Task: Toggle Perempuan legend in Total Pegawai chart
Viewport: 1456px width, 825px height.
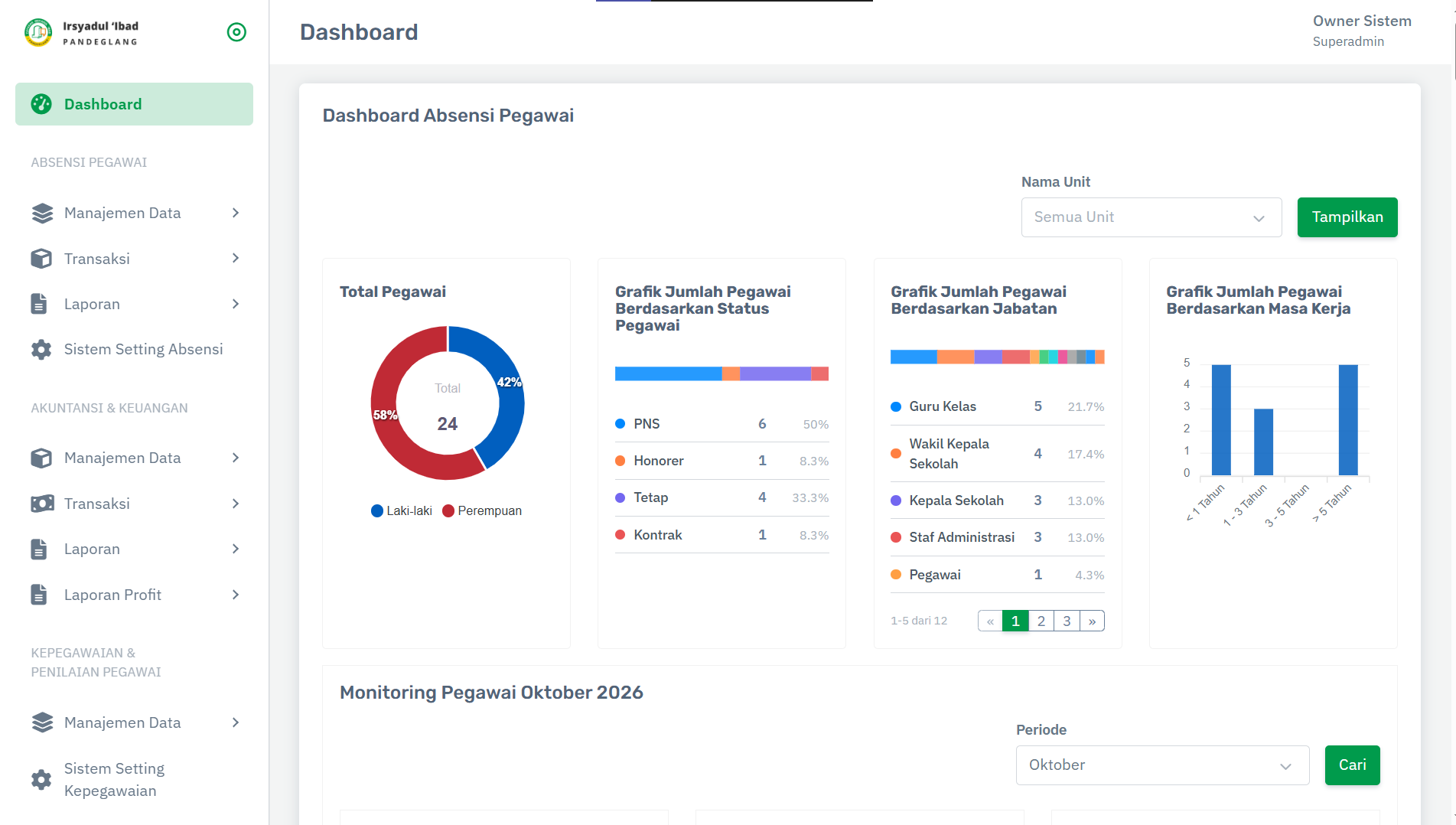Action: pyautogui.click(x=482, y=511)
